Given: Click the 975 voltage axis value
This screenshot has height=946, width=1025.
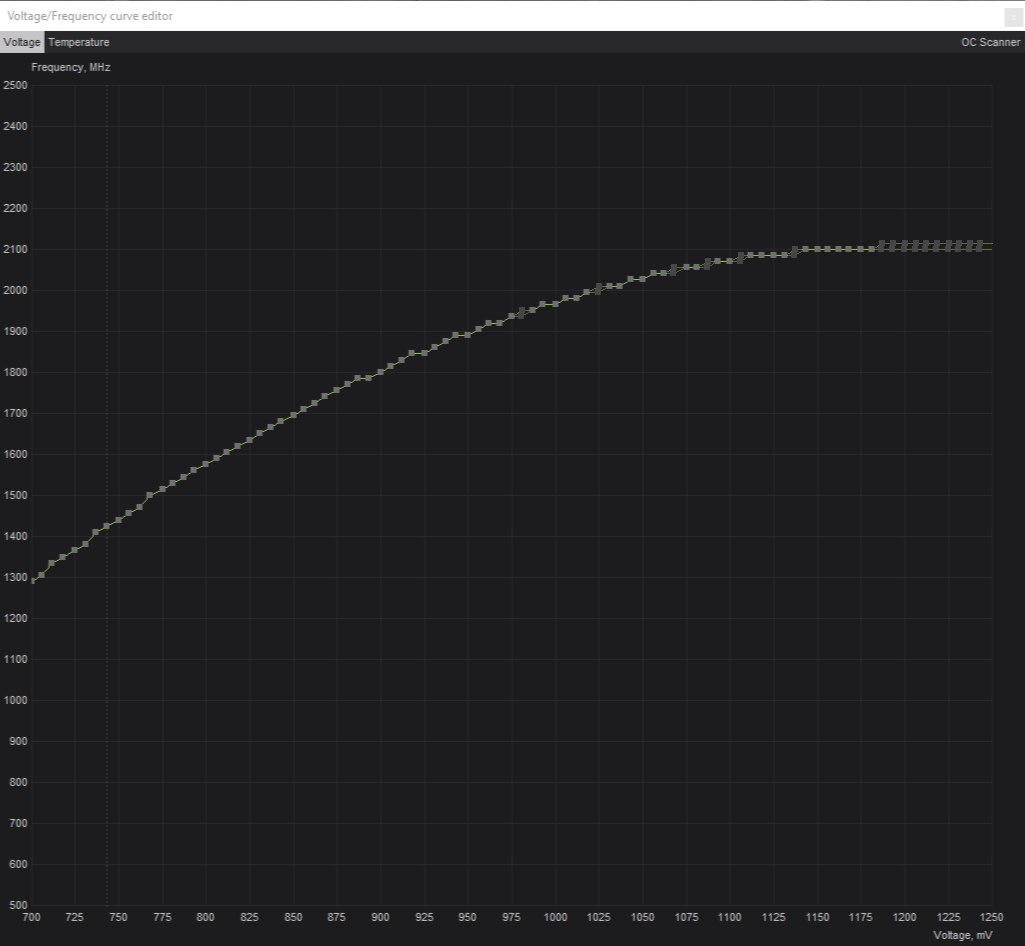Looking at the screenshot, I should (x=511, y=917).
